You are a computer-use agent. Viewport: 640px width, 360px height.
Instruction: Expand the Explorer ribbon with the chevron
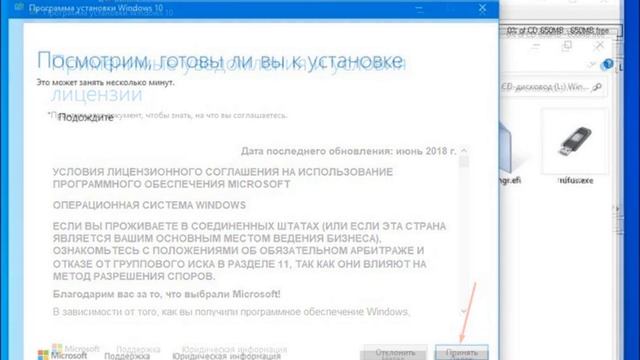592,64
